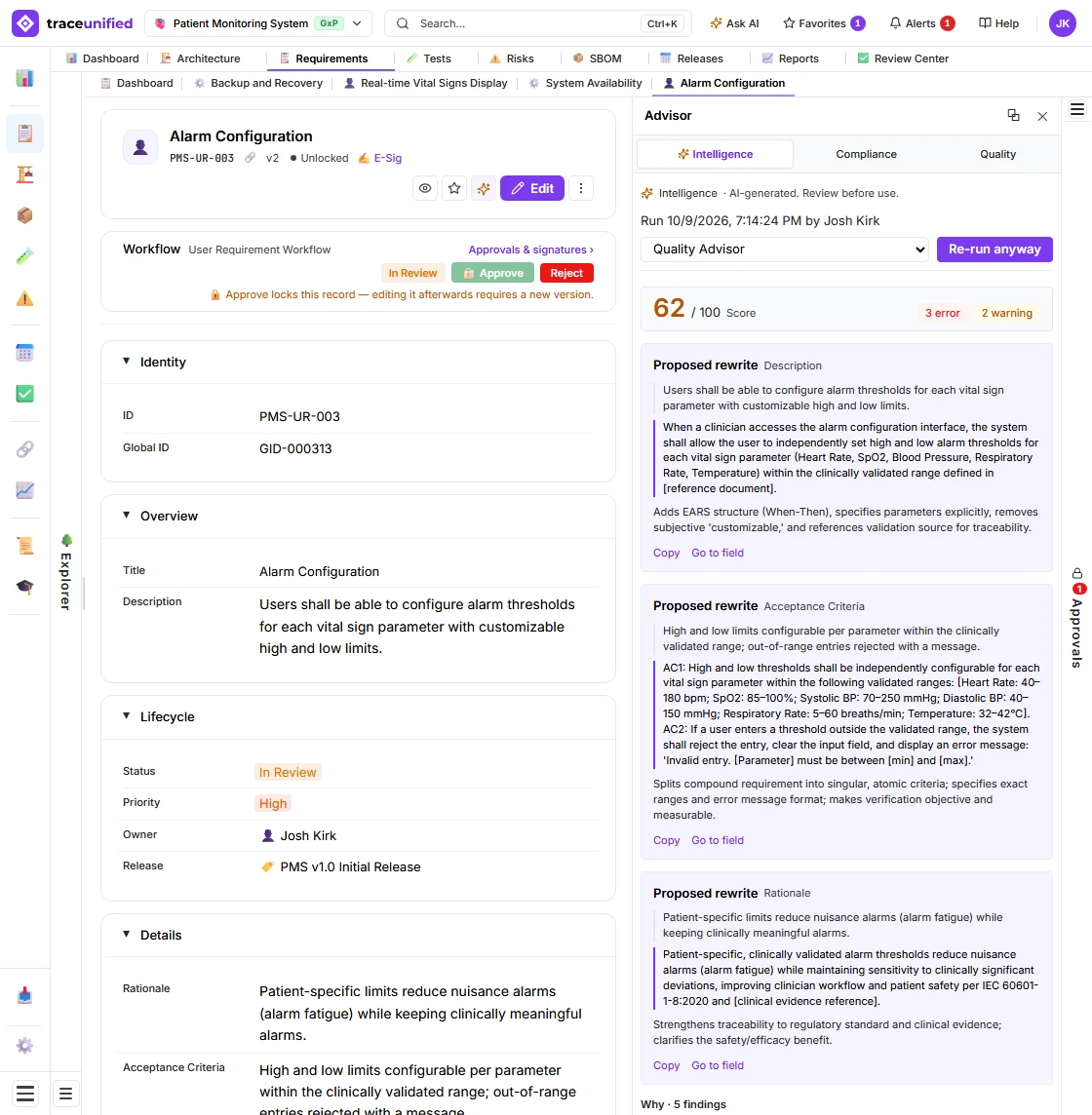Open the inbox import icon in left sidebar
The width and height of the screenshot is (1092, 1115).
(x=25, y=995)
